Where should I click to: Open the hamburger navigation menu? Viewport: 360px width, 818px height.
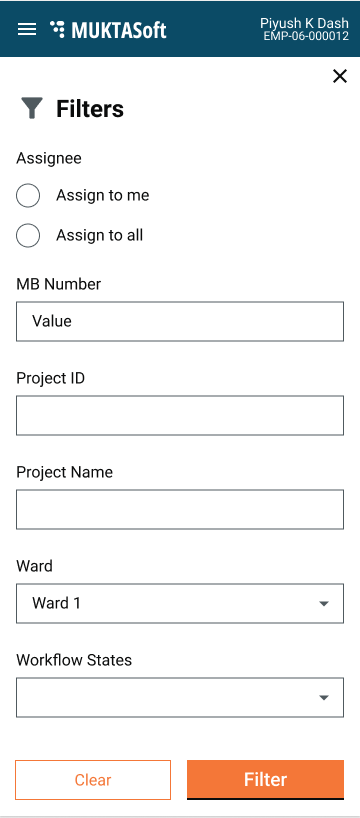[27, 30]
